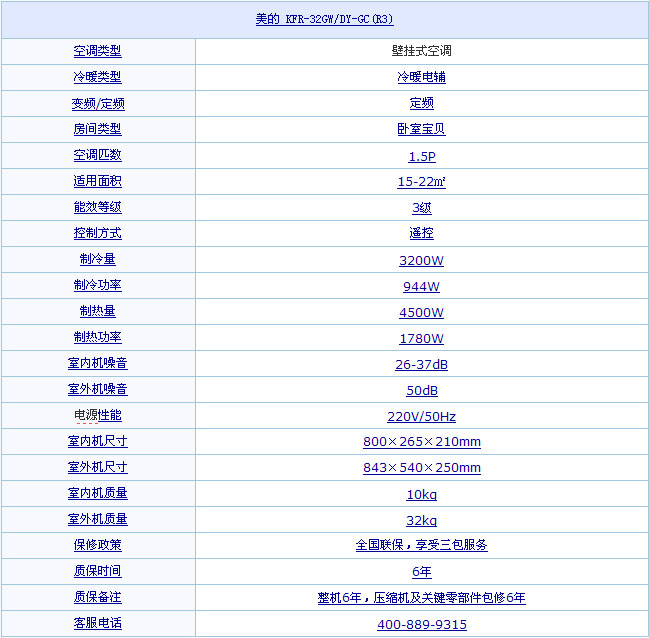Click the 32kg value link
This screenshot has width=649, height=638.
tap(421, 521)
